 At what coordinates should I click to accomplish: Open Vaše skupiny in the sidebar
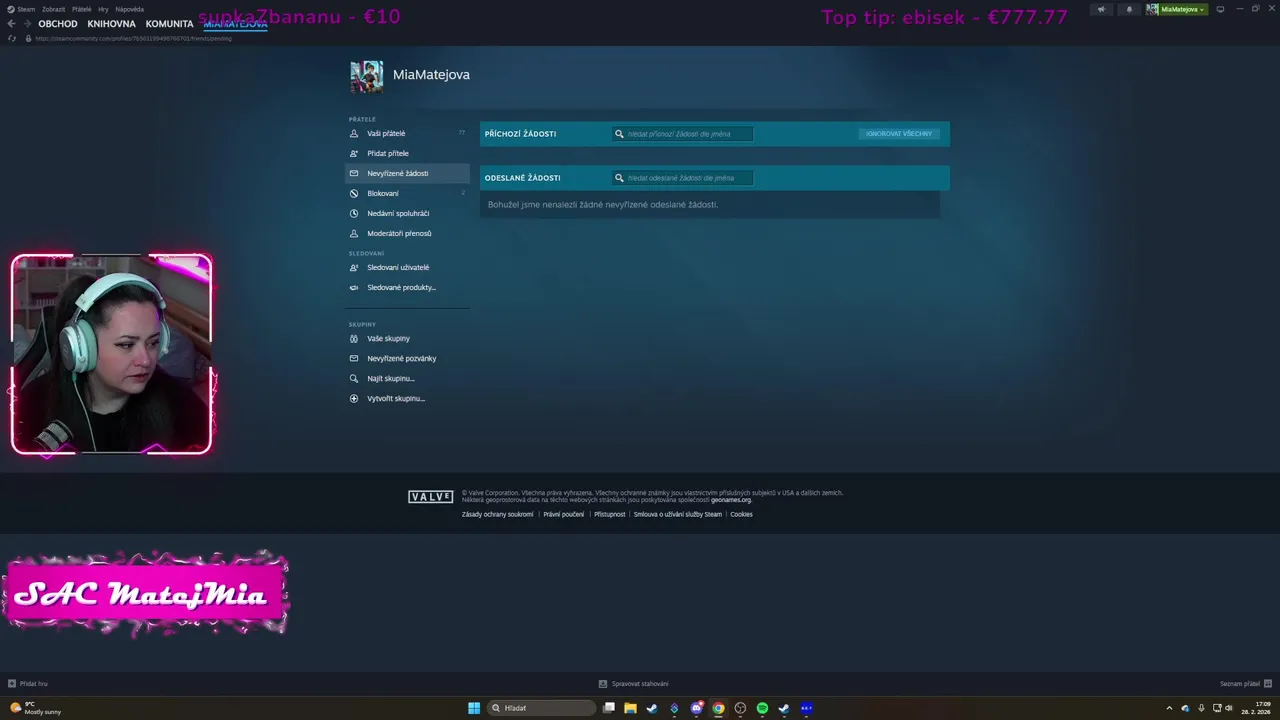(408, 338)
